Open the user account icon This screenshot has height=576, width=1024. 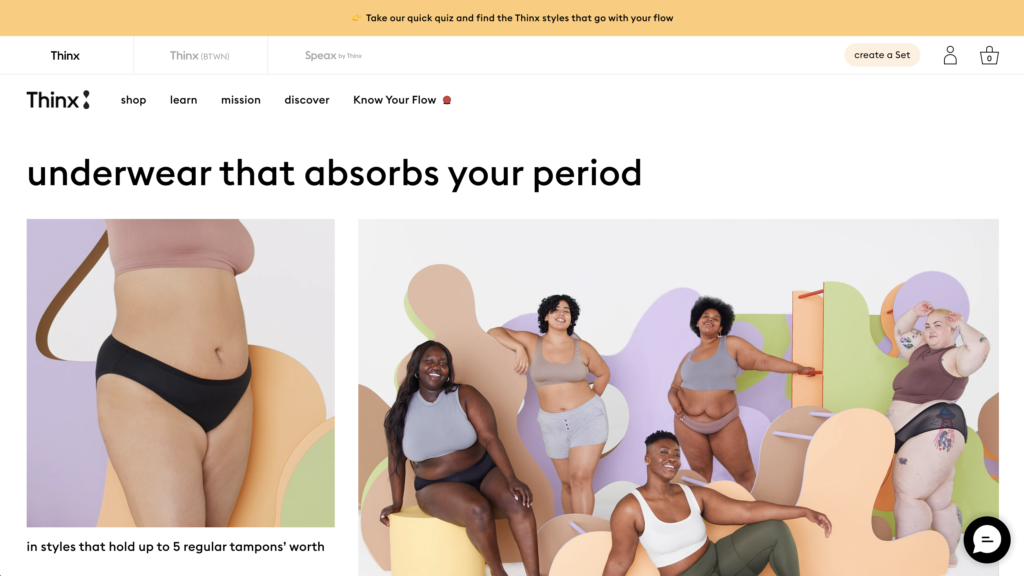tap(950, 56)
